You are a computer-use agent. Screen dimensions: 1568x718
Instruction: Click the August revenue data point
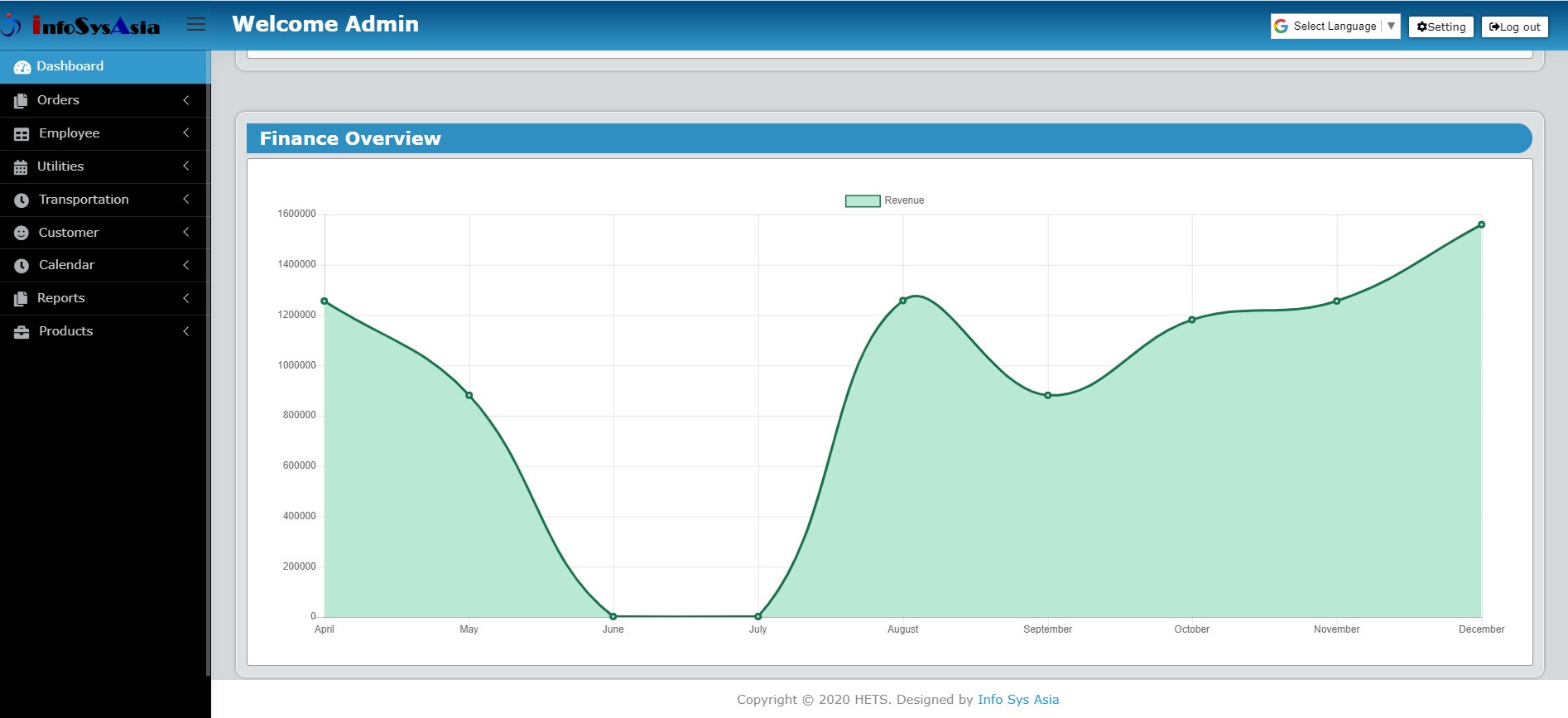pyautogui.click(x=903, y=301)
